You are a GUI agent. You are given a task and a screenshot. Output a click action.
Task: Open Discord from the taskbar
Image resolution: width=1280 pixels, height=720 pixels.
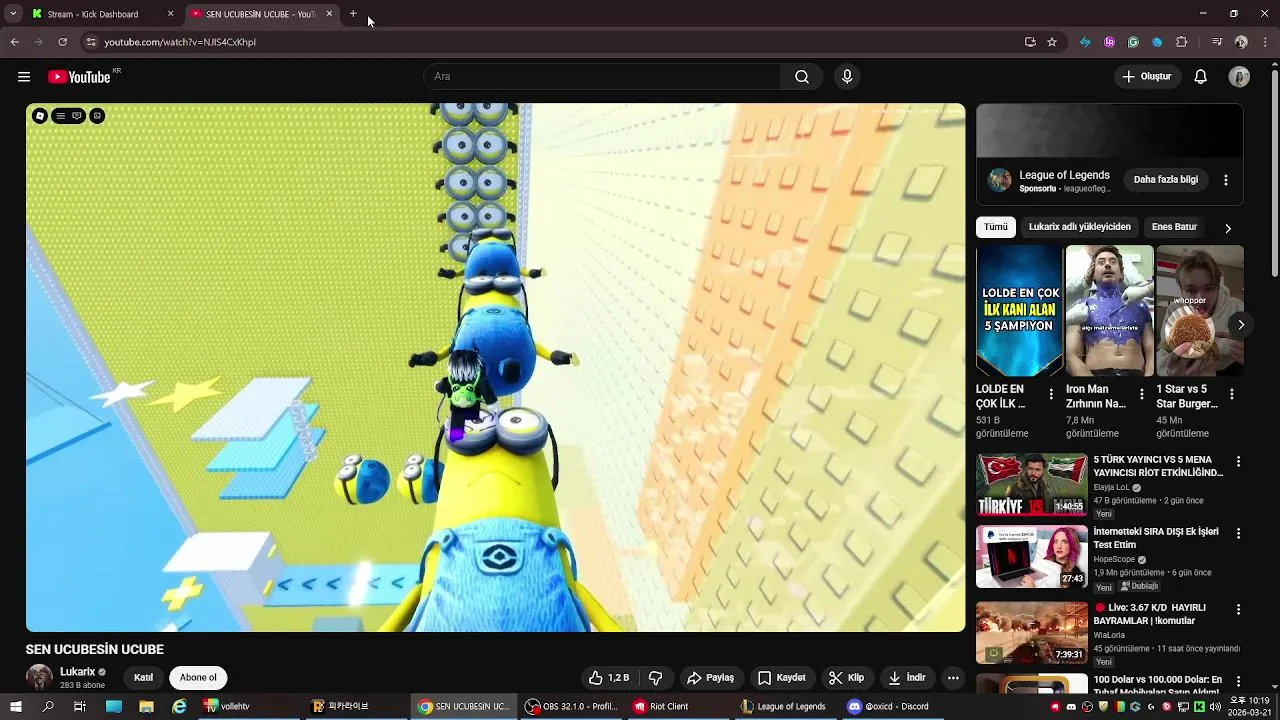click(888, 706)
